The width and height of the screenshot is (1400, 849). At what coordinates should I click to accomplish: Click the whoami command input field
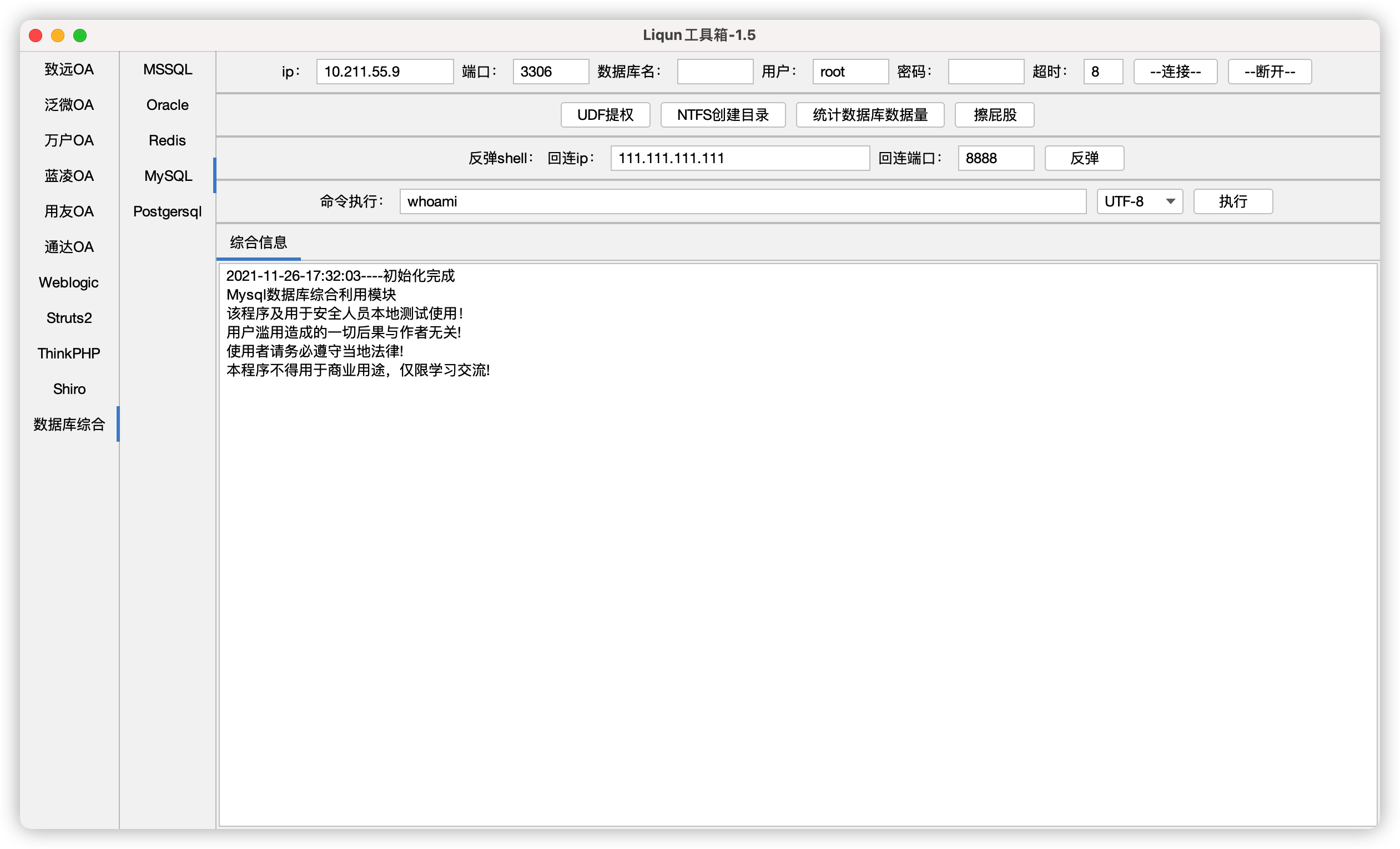click(742, 201)
